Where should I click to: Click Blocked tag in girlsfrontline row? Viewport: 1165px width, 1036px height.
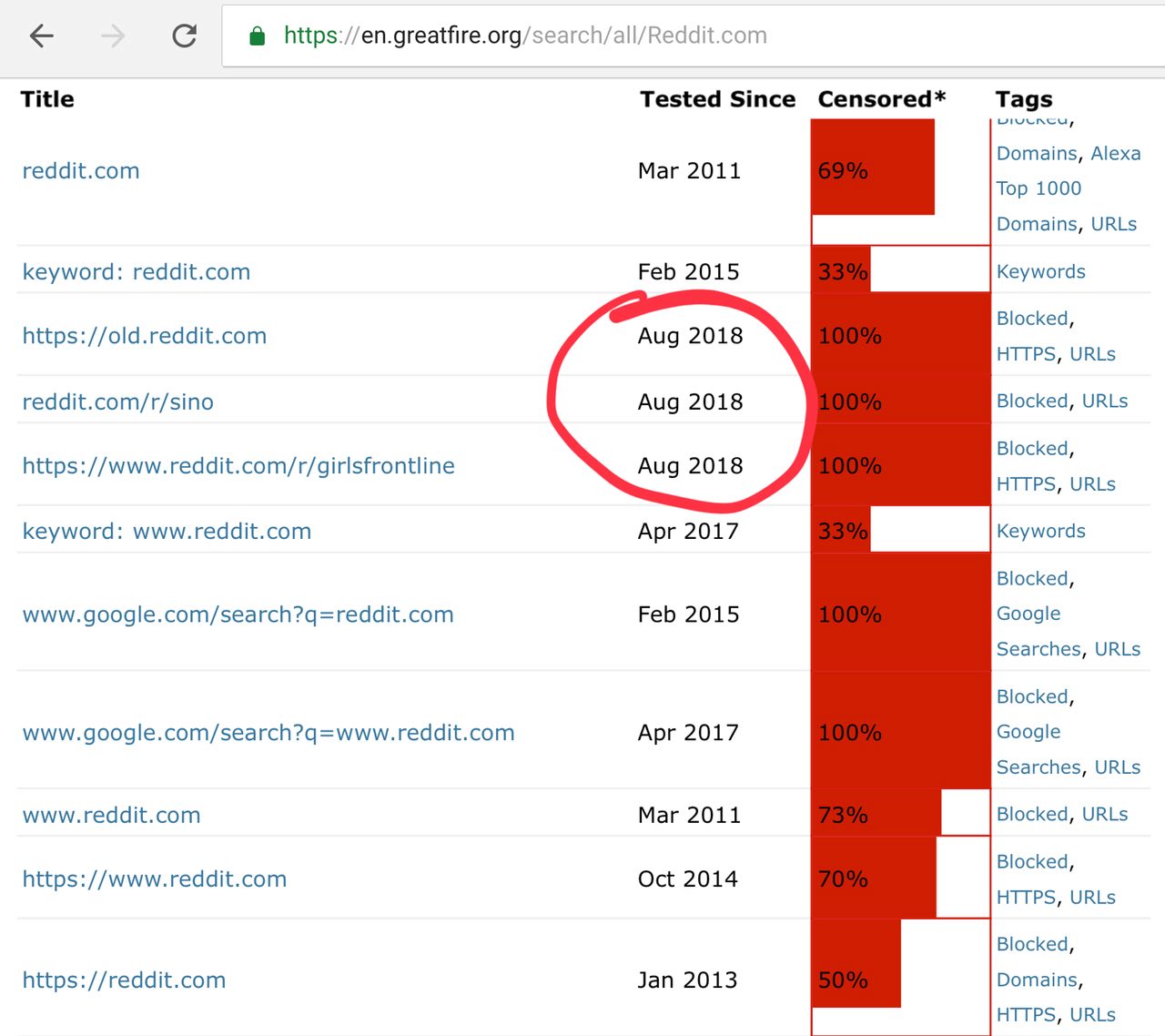pyautogui.click(x=1032, y=449)
